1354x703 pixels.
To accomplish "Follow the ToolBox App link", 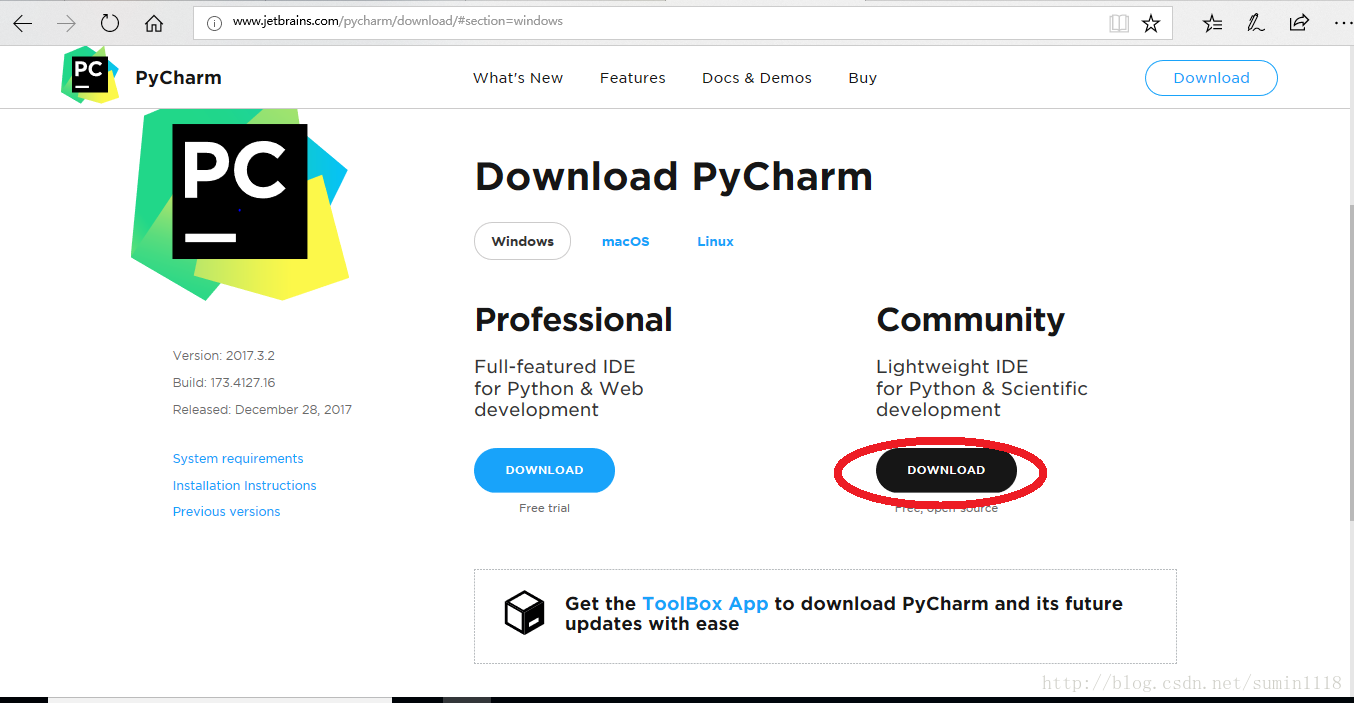I will (x=705, y=603).
